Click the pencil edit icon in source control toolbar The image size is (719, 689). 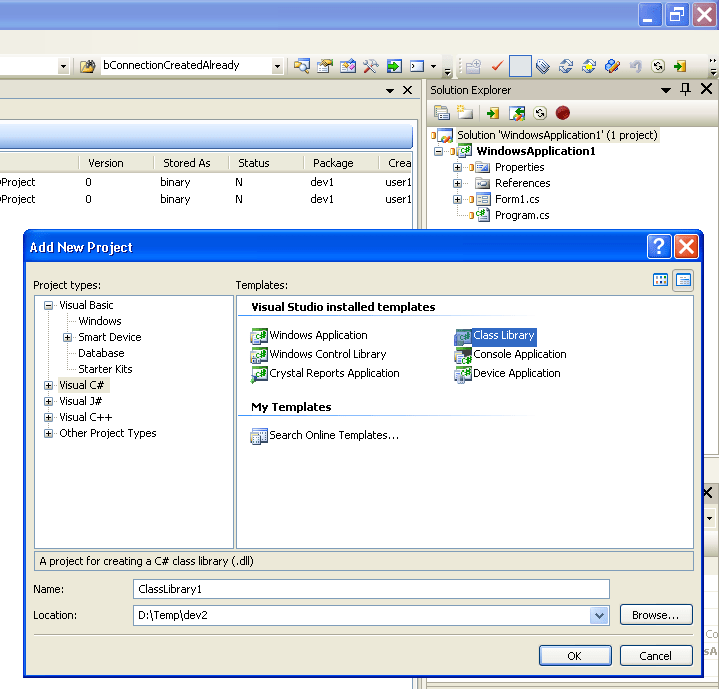(x=612, y=66)
